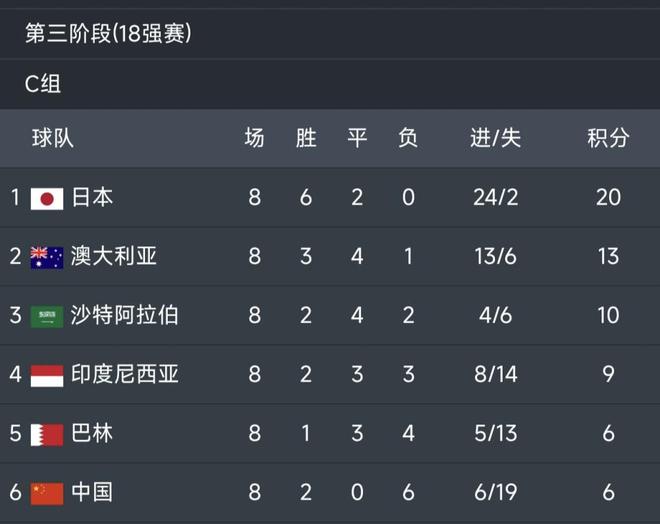
Task: Click the 积分 column header
Action: [x=608, y=139]
